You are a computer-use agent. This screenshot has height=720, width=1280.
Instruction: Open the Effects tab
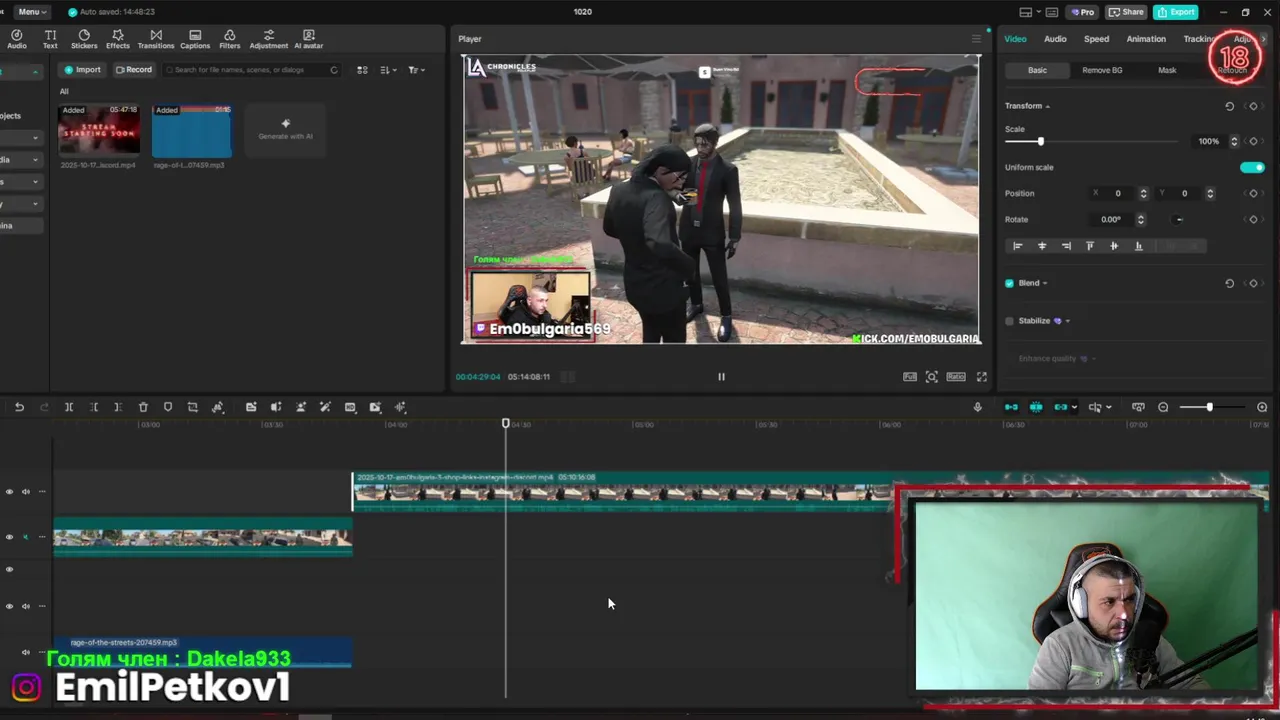tap(118, 39)
